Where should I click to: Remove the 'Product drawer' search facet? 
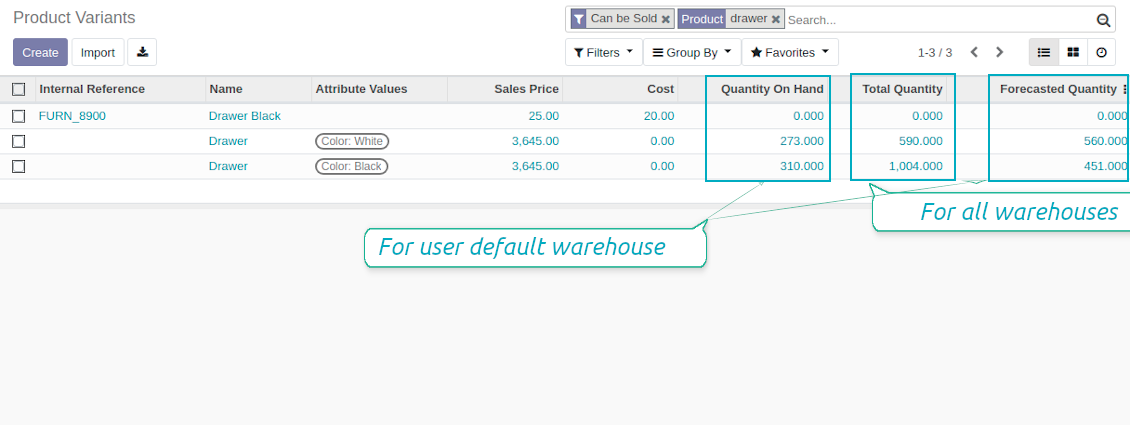point(775,19)
